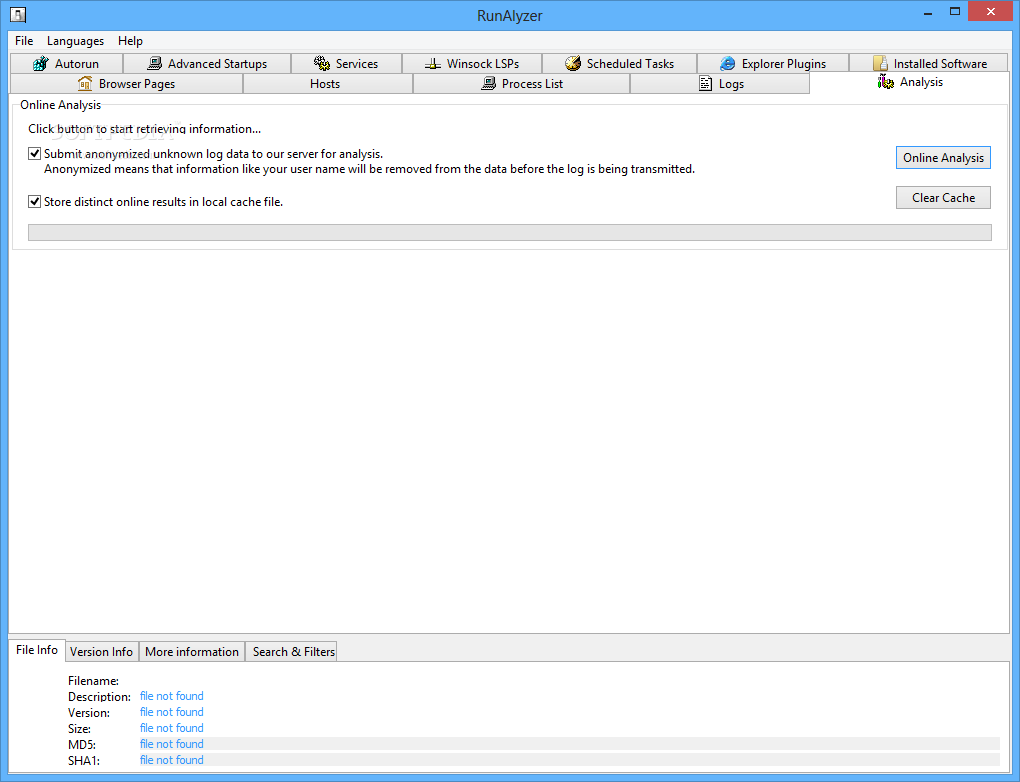This screenshot has width=1020, height=782.
Task: Minimize the RunAlyzer window
Action: 928,12
